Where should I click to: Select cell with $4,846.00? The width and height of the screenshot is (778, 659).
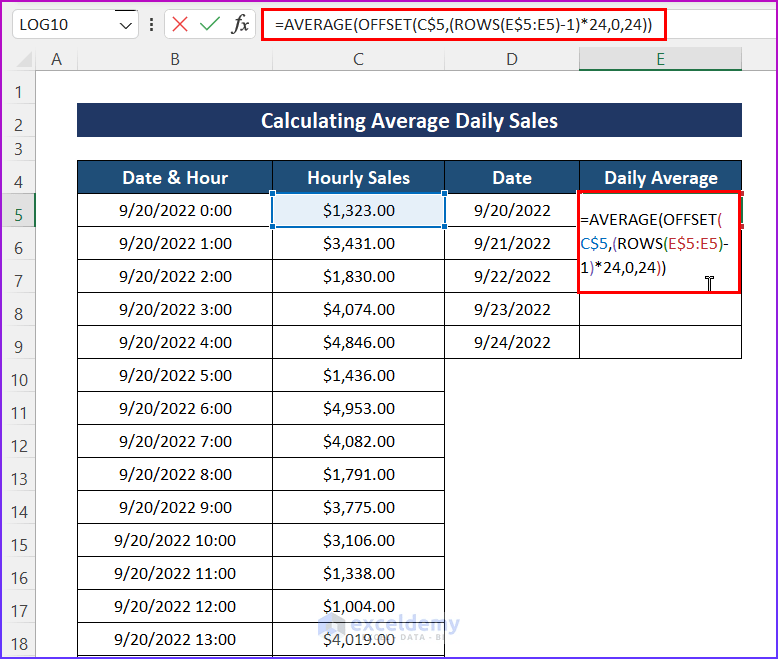click(x=358, y=342)
